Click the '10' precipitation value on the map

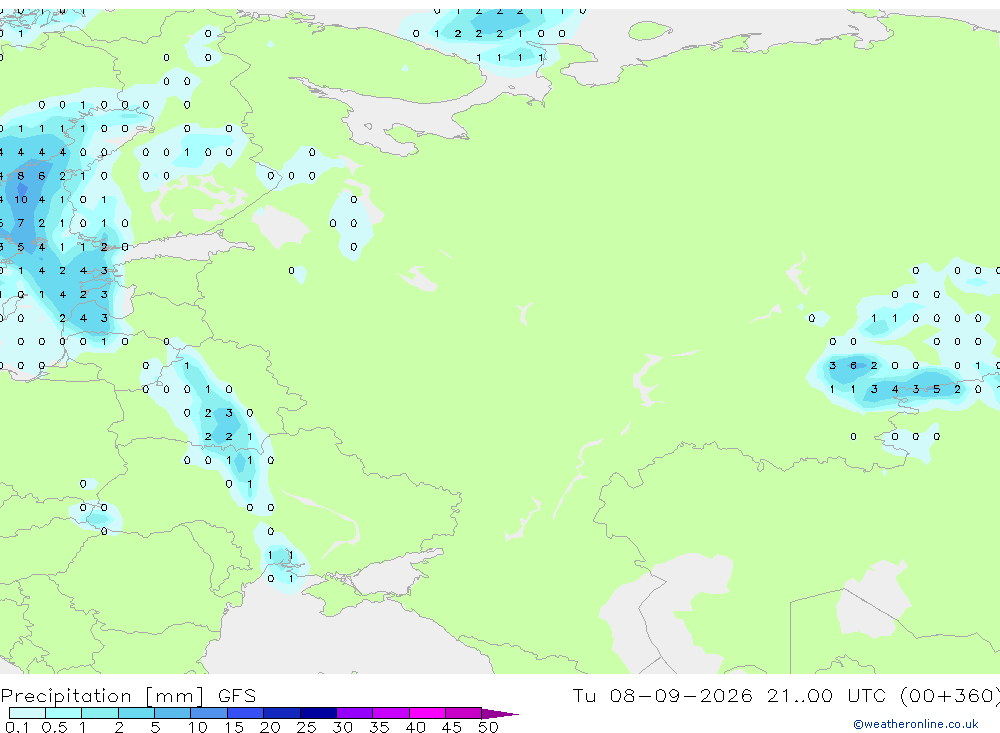coord(21,200)
